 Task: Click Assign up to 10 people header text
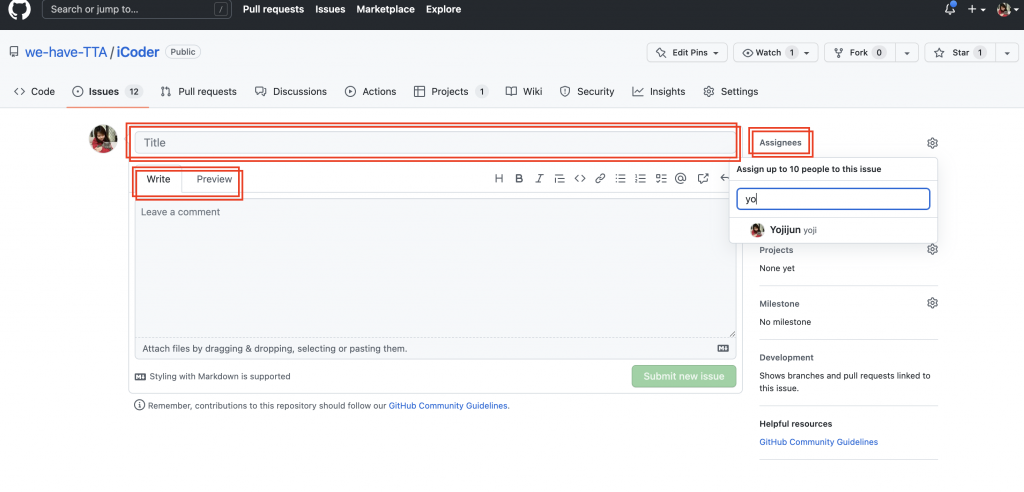[x=809, y=169]
